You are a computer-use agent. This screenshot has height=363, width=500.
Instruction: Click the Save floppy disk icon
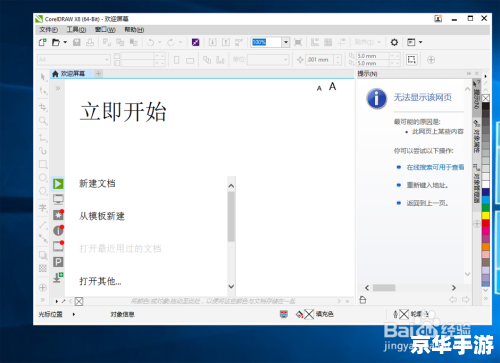(77, 42)
